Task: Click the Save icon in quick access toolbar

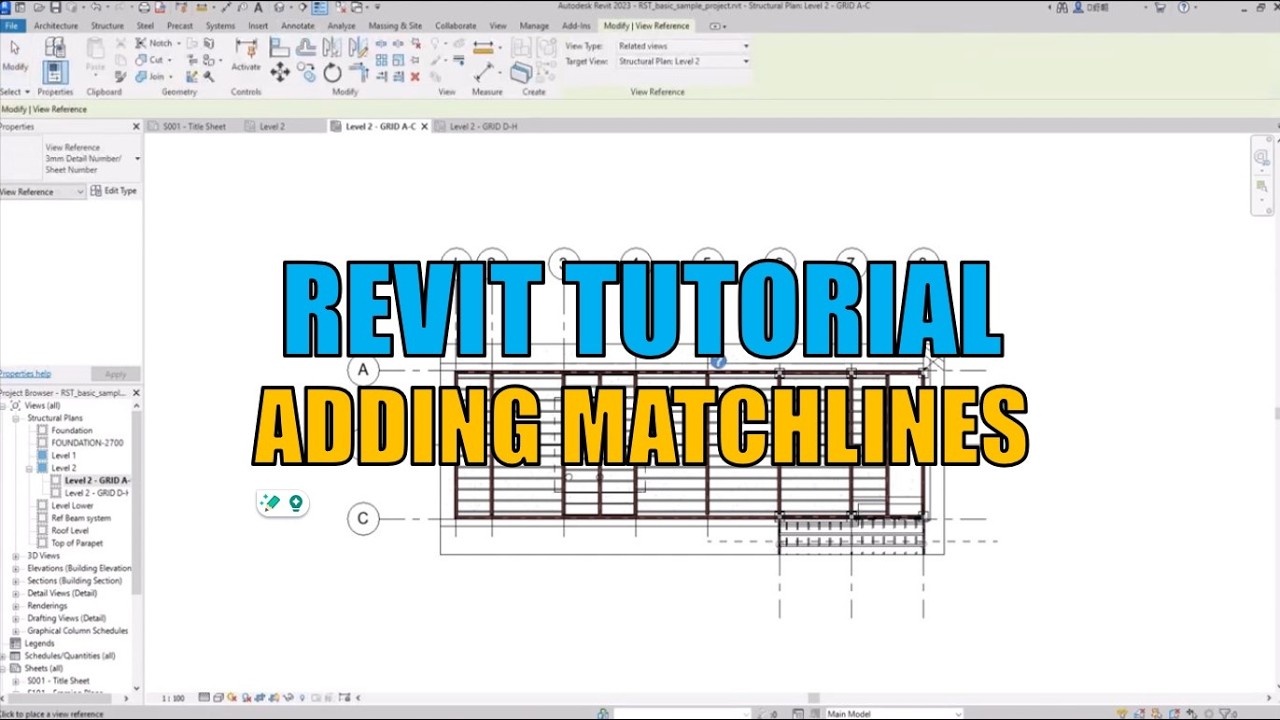Action: click(x=55, y=7)
